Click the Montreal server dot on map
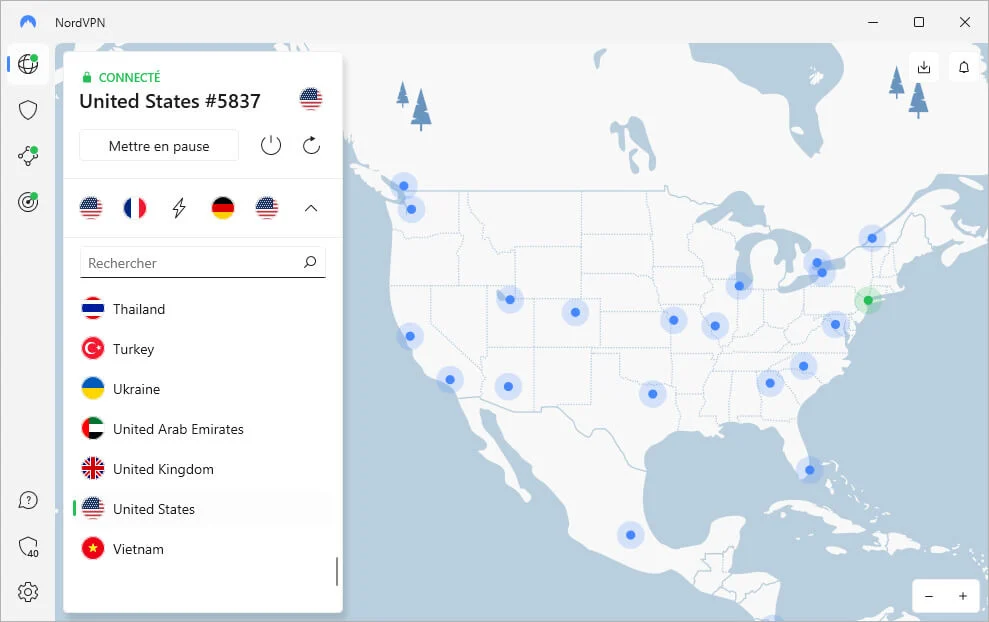Image resolution: width=989 pixels, height=622 pixels. coord(872,238)
